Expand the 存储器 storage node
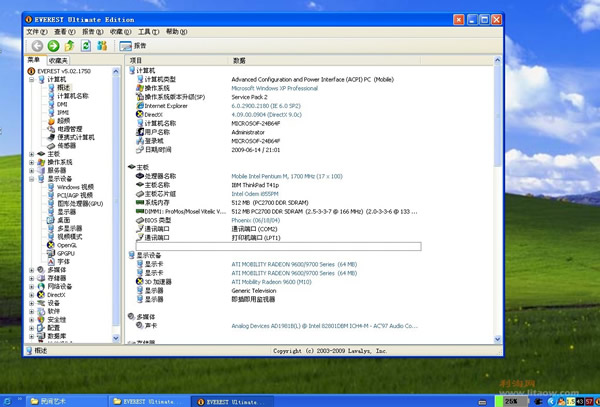This screenshot has width=600, height=407. click(32, 278)
